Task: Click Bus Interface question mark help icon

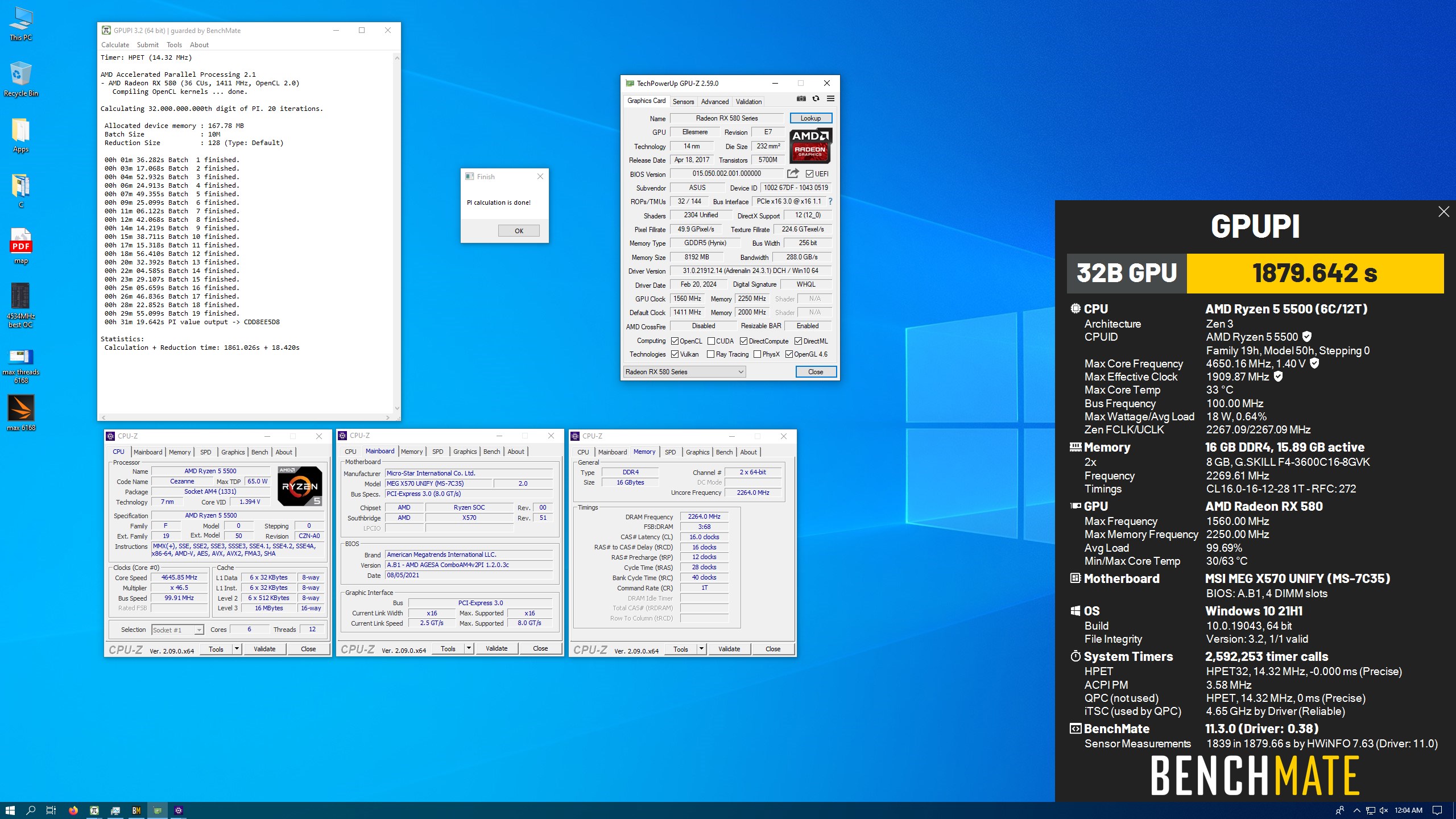Action: click(830, 201)
